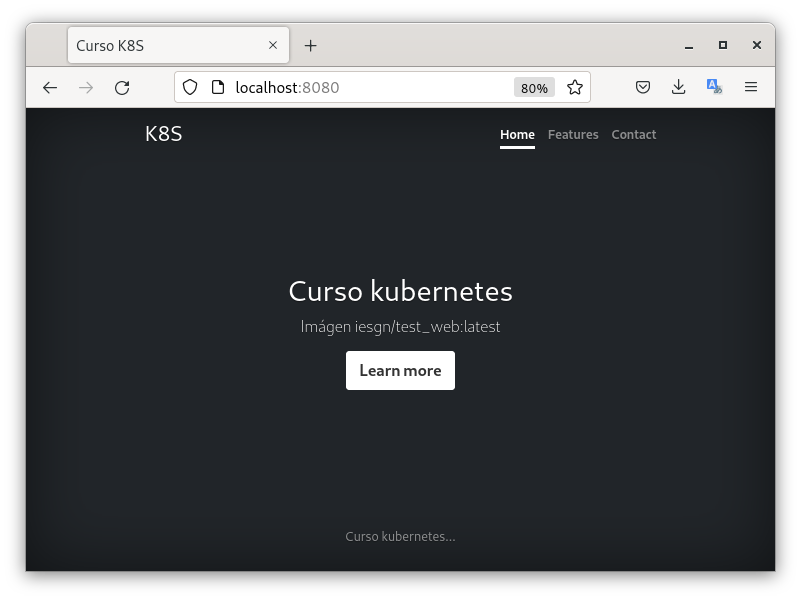Bookmark this page with the star icon
801x600 pixels.
pos(575,88)
